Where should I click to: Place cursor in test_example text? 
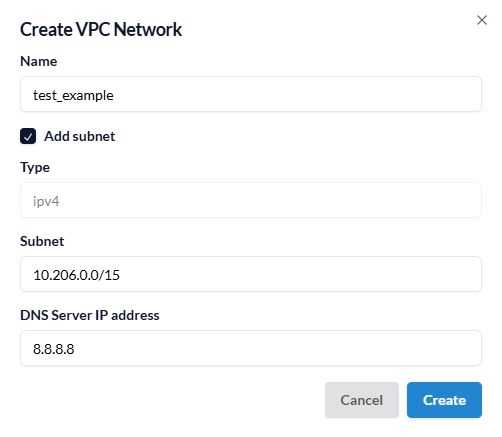pyautogui.click(x=73, y=96)
